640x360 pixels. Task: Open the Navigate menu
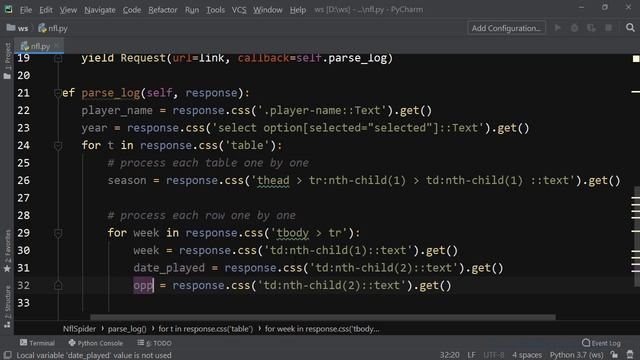click(100, 9)
